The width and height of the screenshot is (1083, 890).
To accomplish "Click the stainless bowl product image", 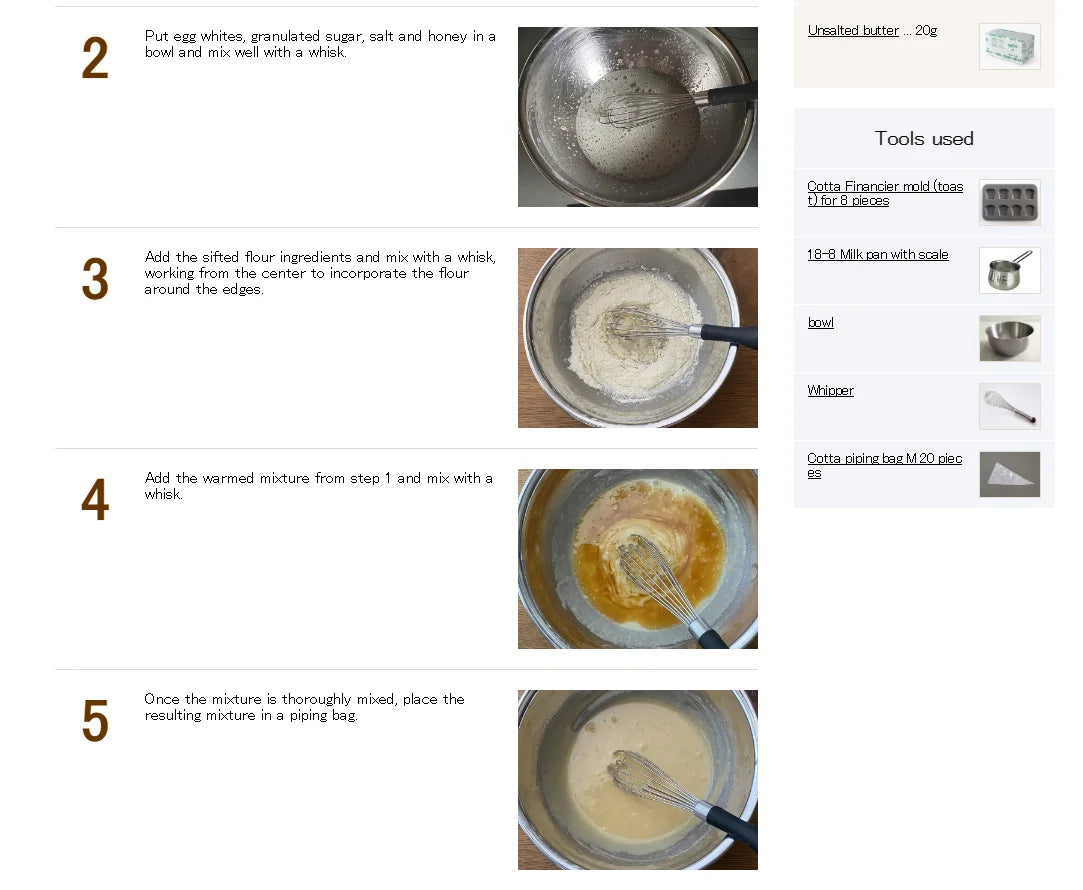I will 1010,338.
